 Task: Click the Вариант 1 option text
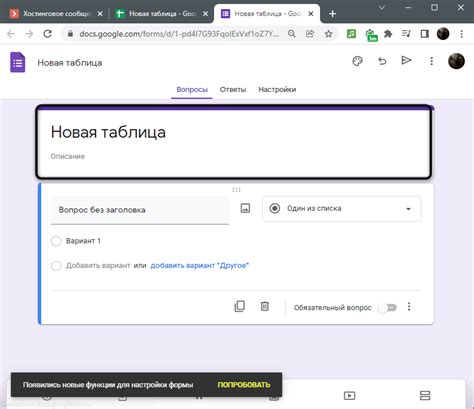click(83, 241)
